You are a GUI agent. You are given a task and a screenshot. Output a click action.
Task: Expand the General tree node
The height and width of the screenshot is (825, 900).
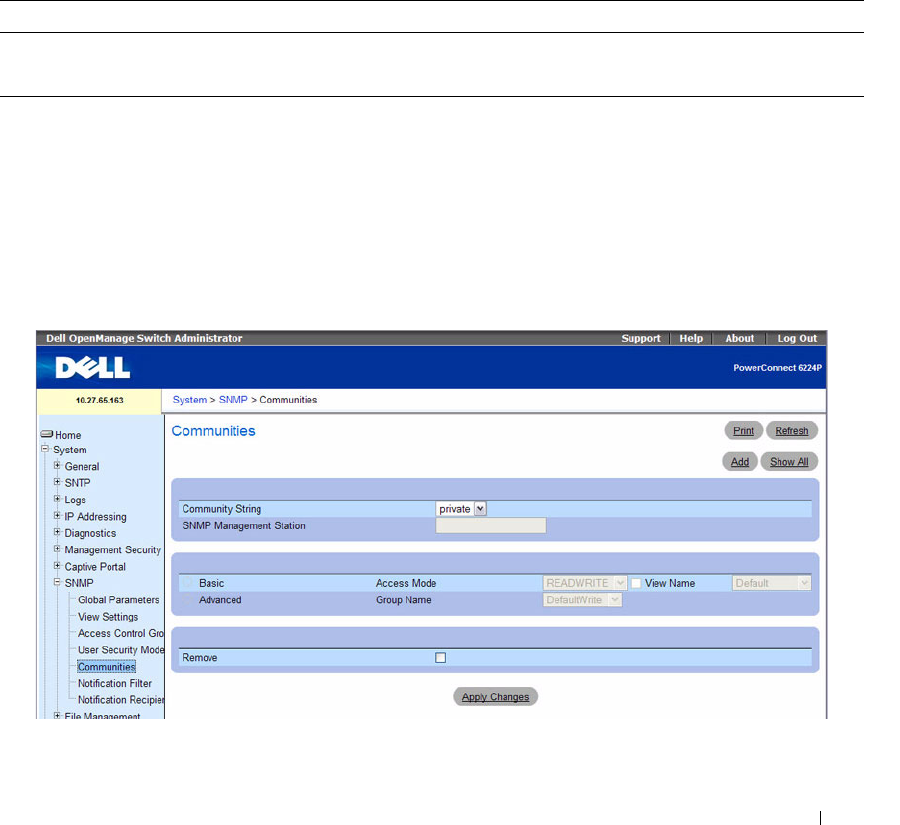tap(57, 466)
